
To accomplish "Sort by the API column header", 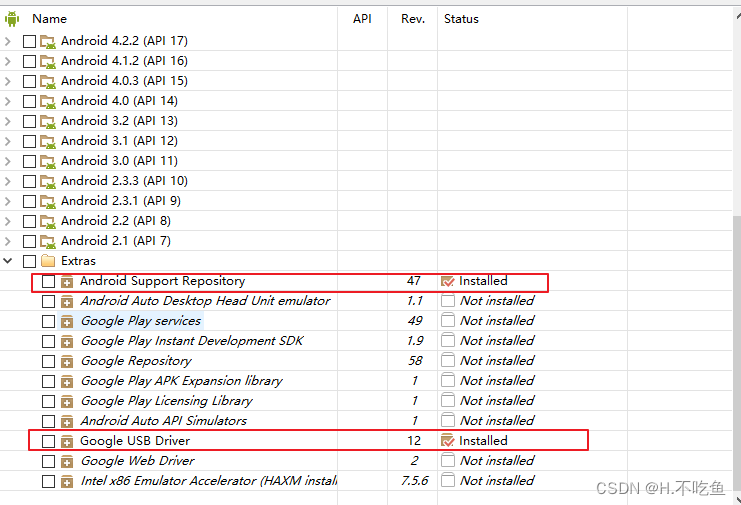I will 362,19.
